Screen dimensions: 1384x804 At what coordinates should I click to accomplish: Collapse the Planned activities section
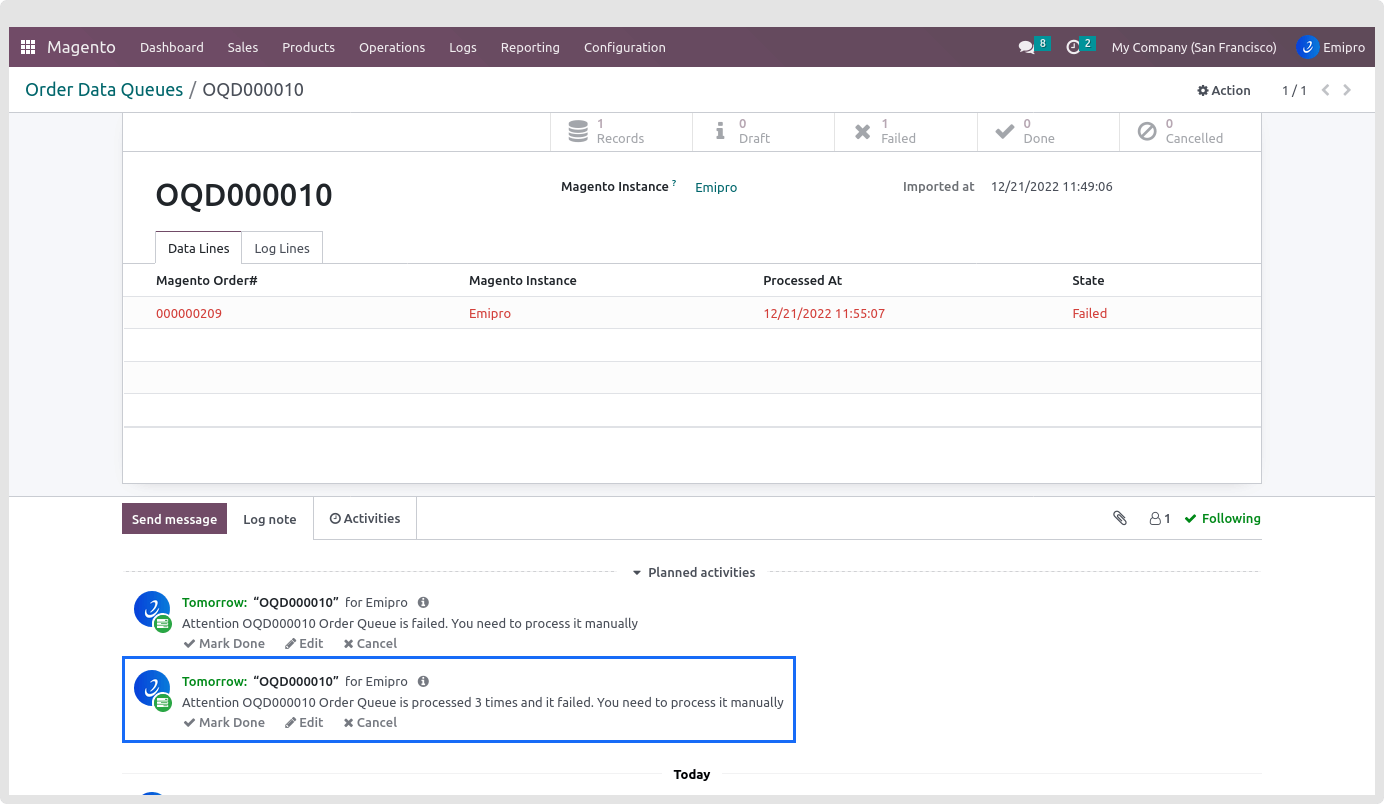point(693,573)
